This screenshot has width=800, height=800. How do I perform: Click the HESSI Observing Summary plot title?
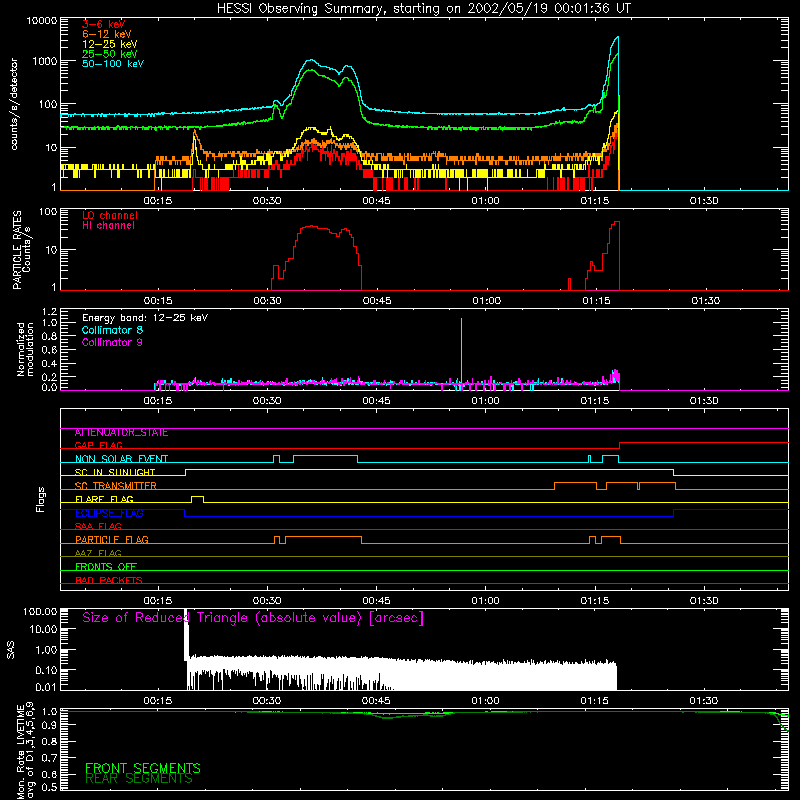pyautogui.click(x=423, y=9)
